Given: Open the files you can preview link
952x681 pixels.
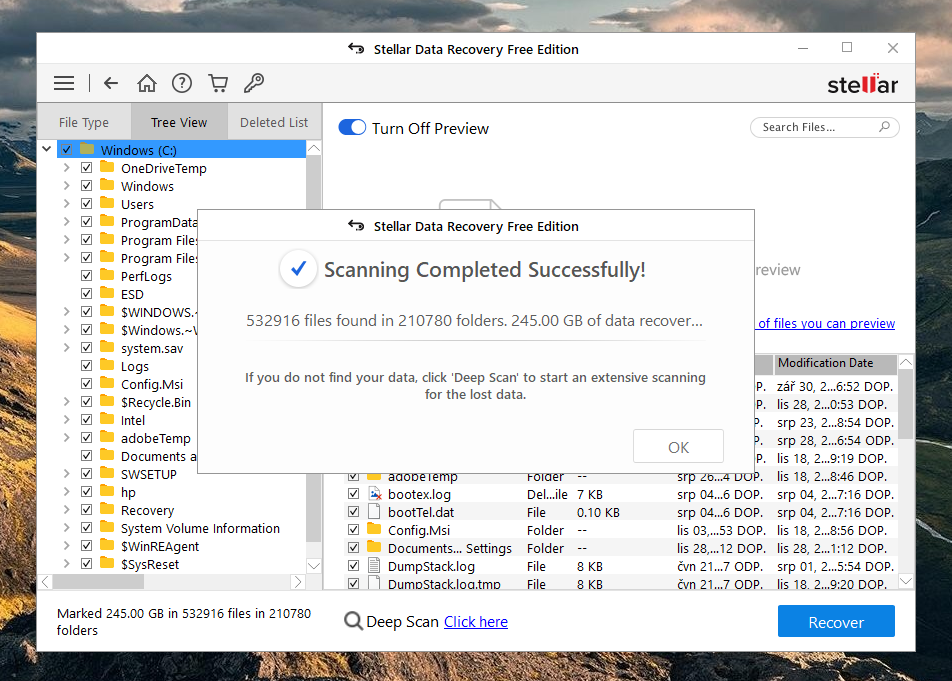Looking at the screenshot, I should [826, 323].
